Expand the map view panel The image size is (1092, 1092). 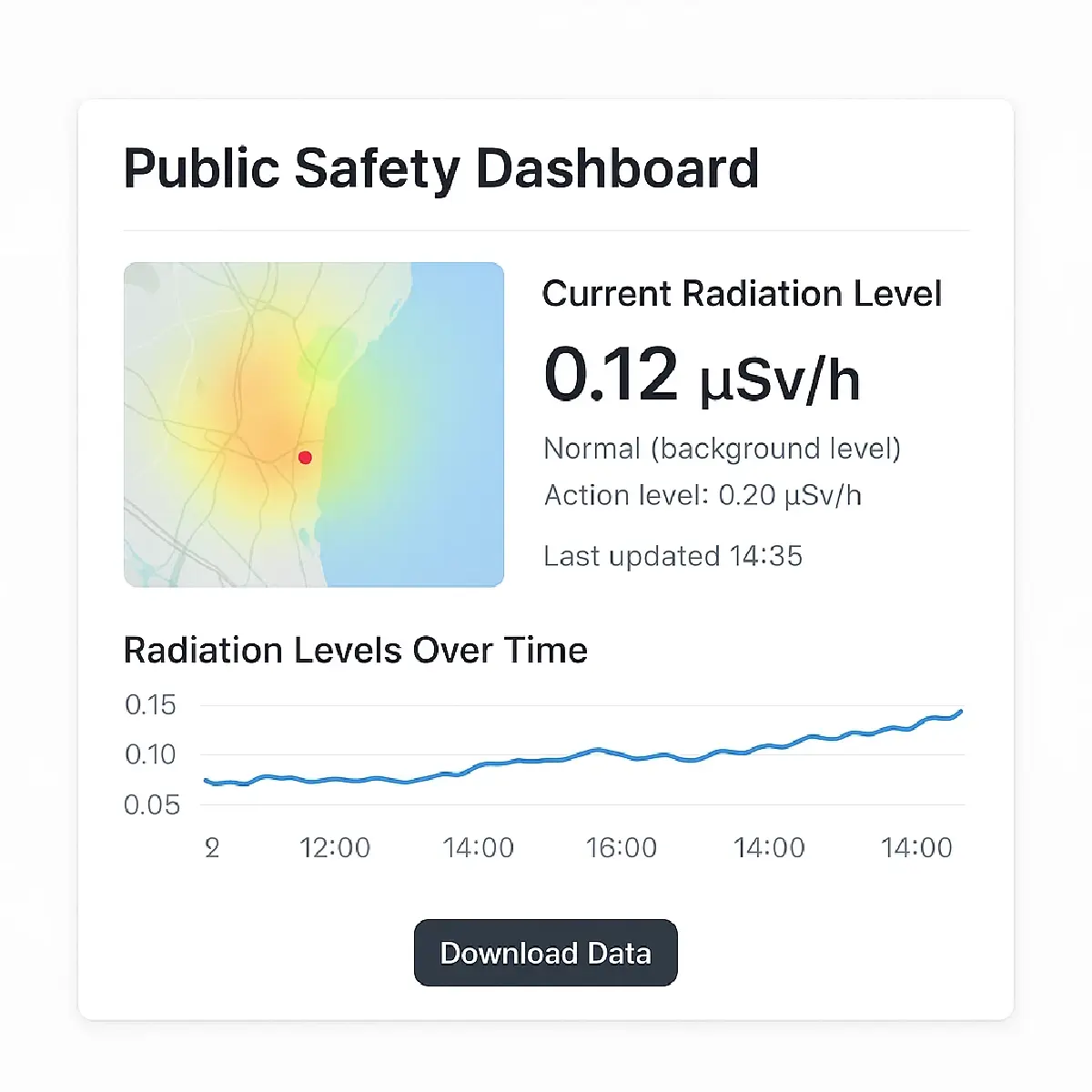(x=313, y=424)
